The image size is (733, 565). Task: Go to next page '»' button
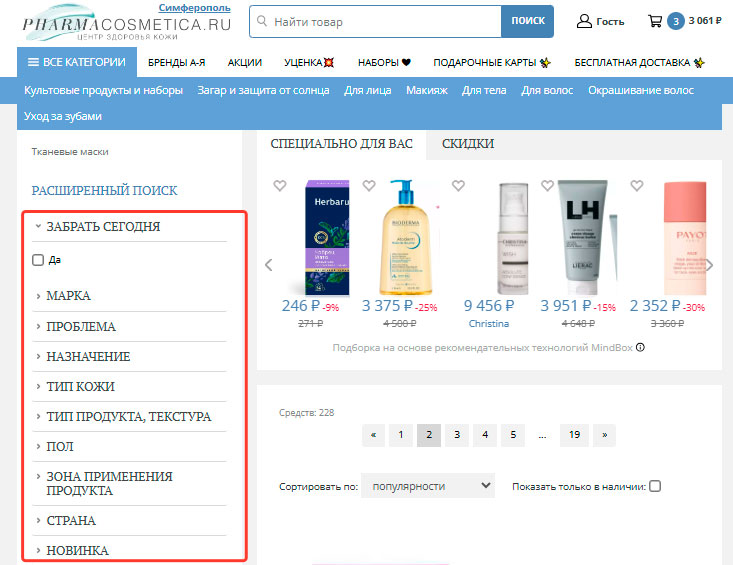(x=604, y=435)
